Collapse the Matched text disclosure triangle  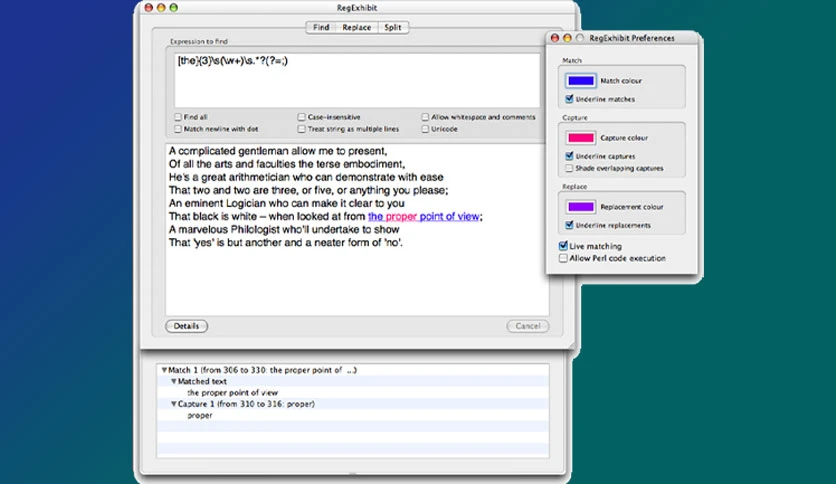pyautogui.click(x=174, y=382)
